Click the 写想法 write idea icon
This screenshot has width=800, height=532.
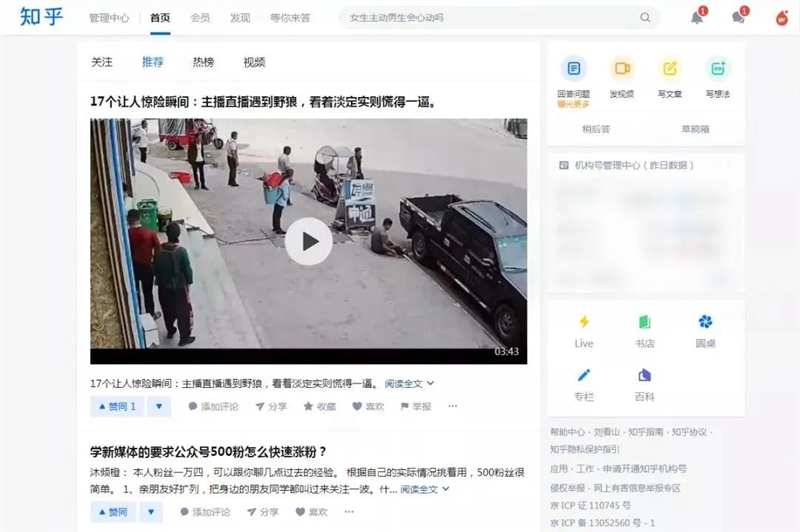click(718, 68)
